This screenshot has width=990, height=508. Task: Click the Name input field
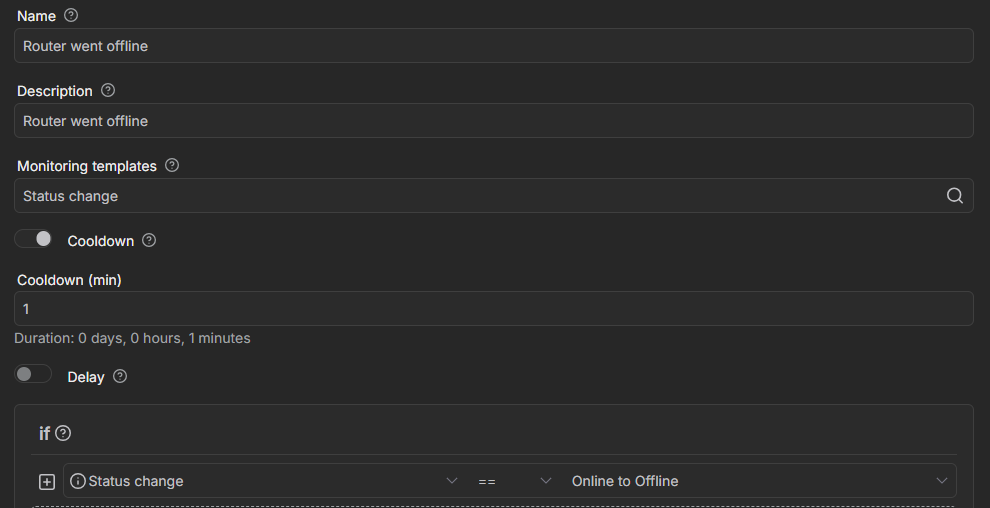(x=494, y=46)
